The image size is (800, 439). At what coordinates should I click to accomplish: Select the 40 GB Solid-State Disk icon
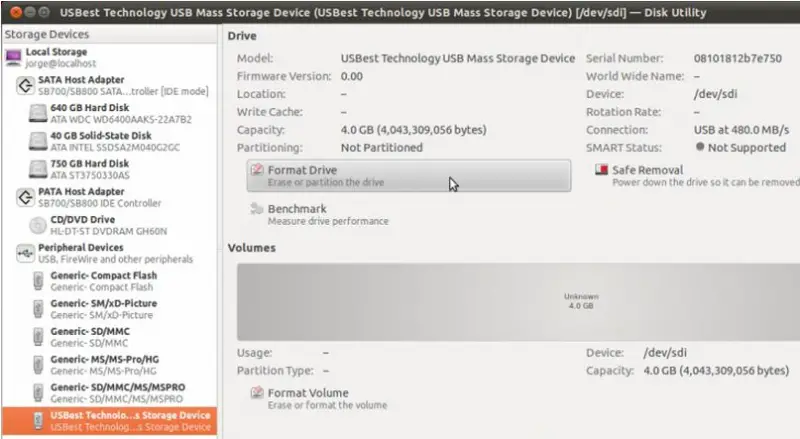click(38, 141)
